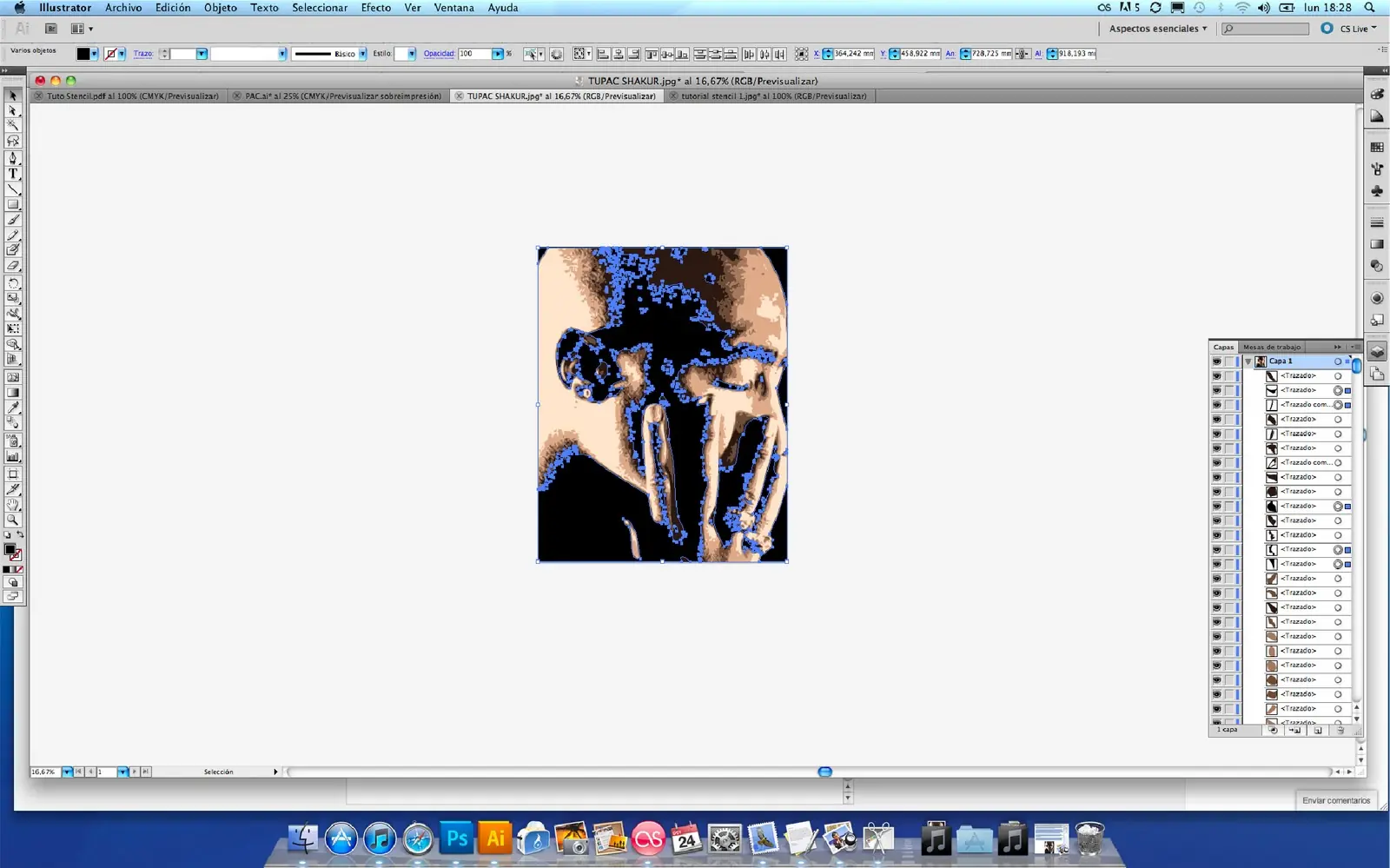Toggle the lock box for Capa 1

click(1230, 361)
